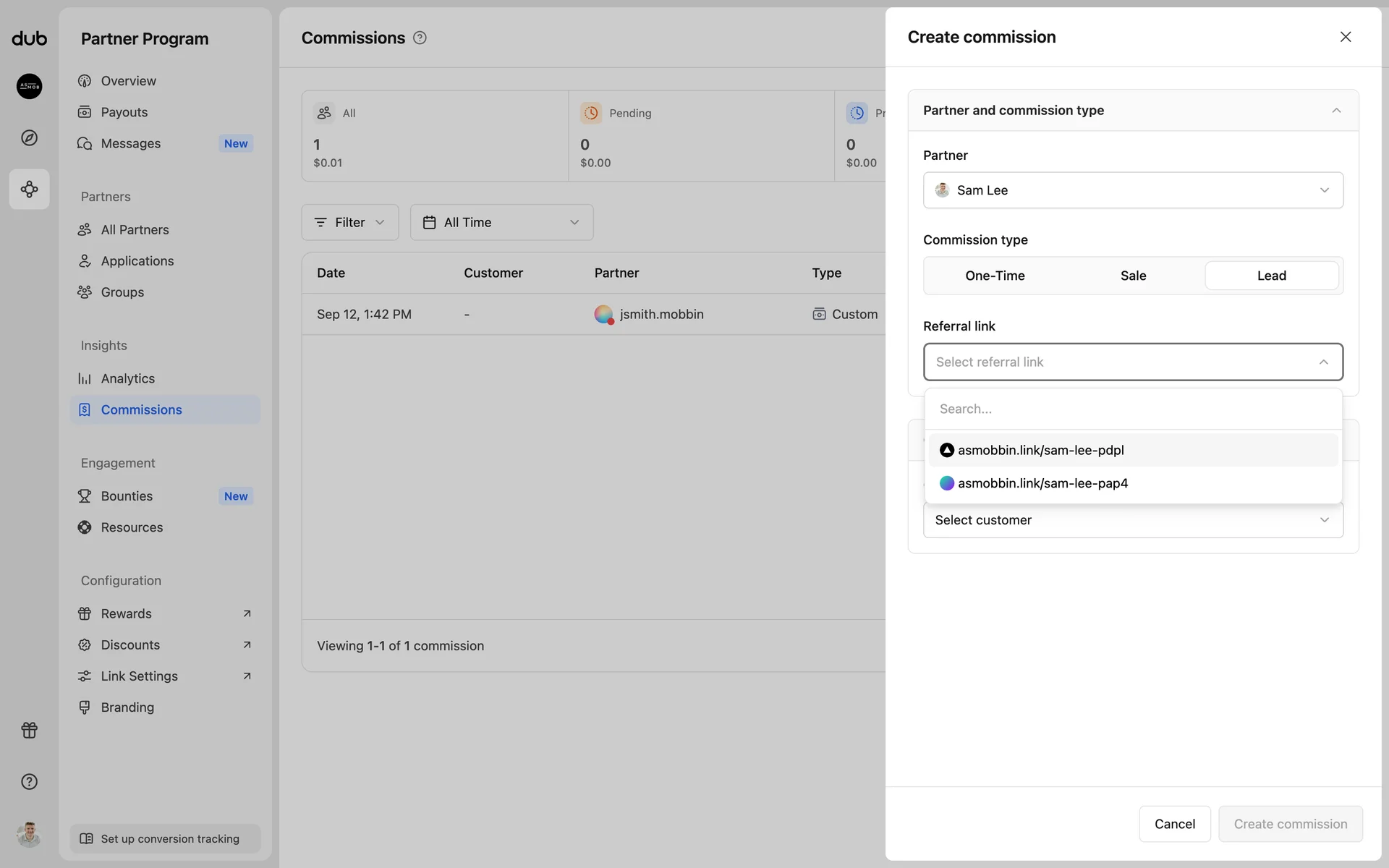Open the help question mark icon in left rail
This screenshot has height=868, width=1389.
[29, 781]
